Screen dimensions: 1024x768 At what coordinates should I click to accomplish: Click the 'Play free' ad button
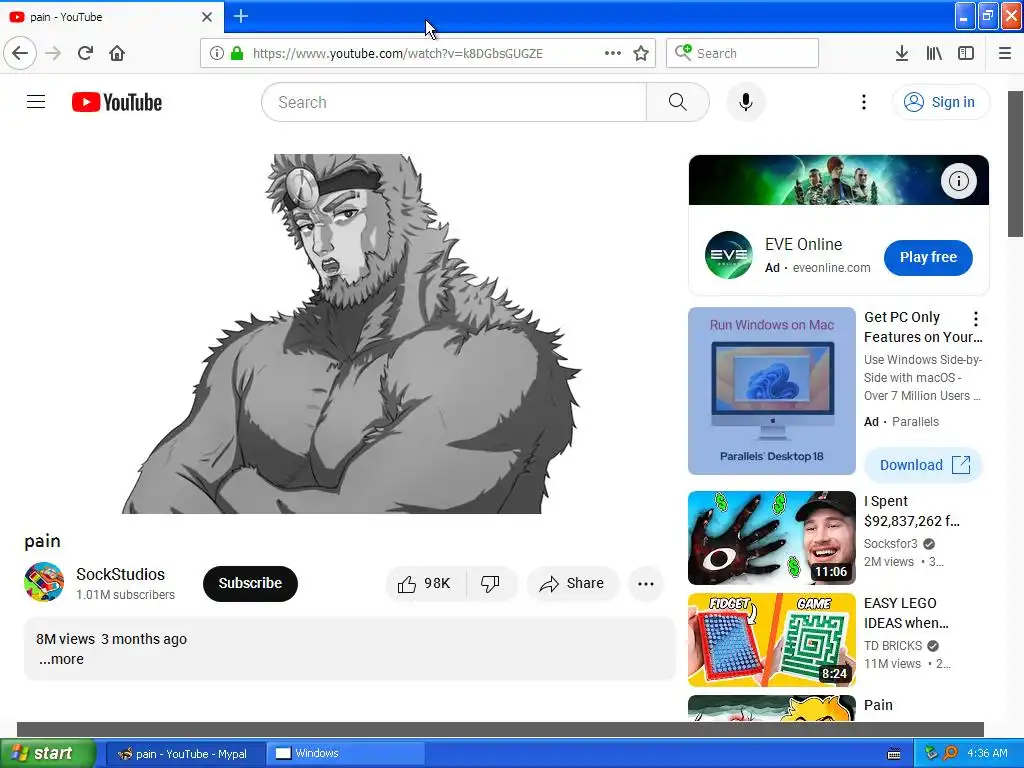pos(928,257)
